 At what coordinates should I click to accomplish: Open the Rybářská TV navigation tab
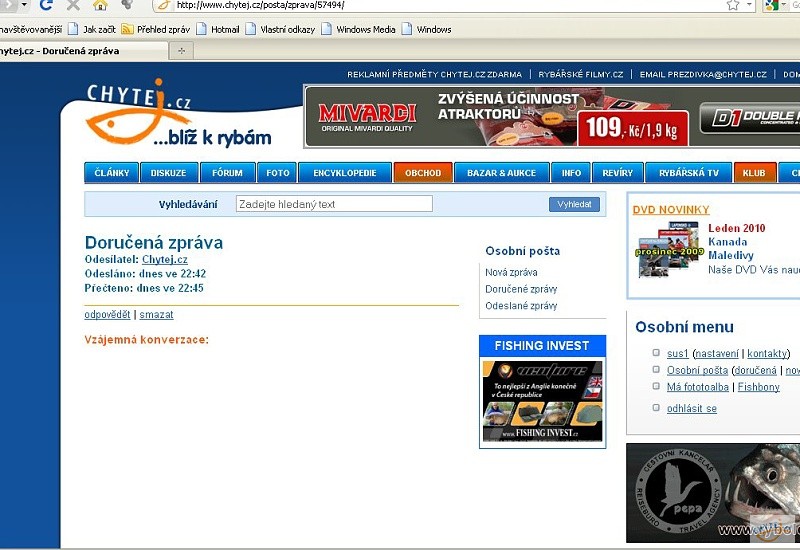click(689, 173)
